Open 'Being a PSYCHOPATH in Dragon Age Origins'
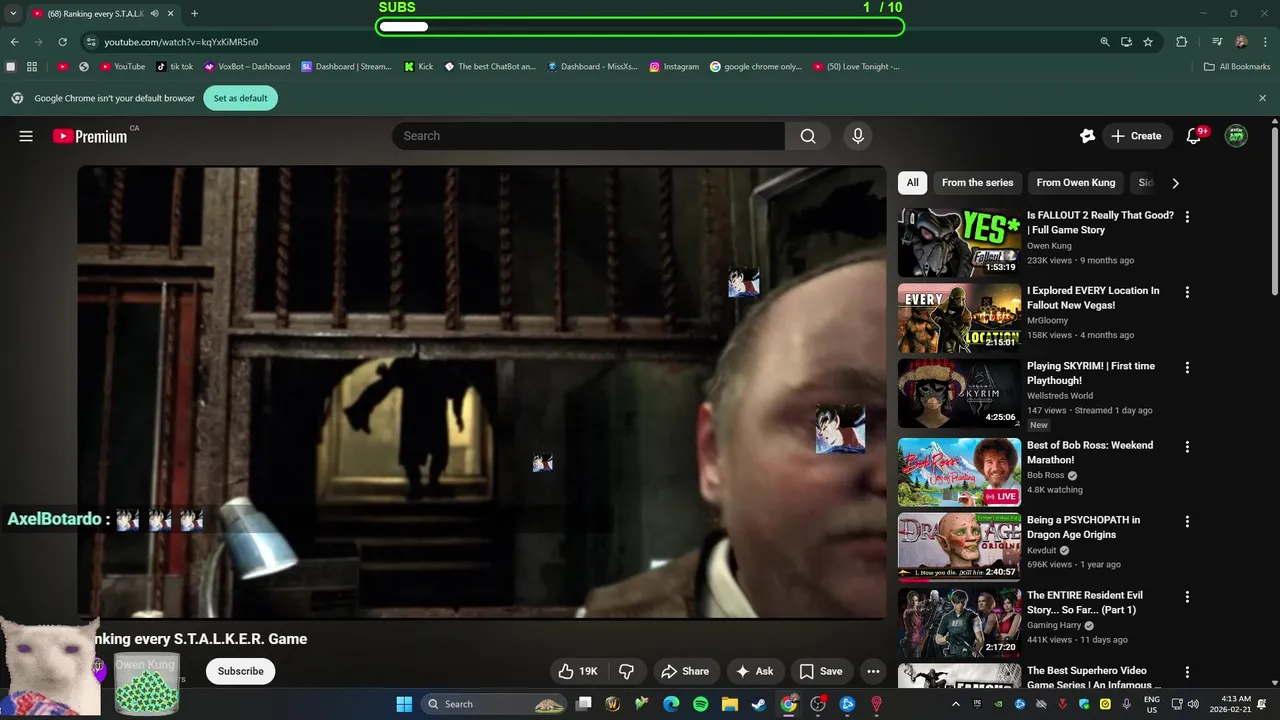Screen dimensions: 1280x720 pyautogui.click(x=1083, y=527)
